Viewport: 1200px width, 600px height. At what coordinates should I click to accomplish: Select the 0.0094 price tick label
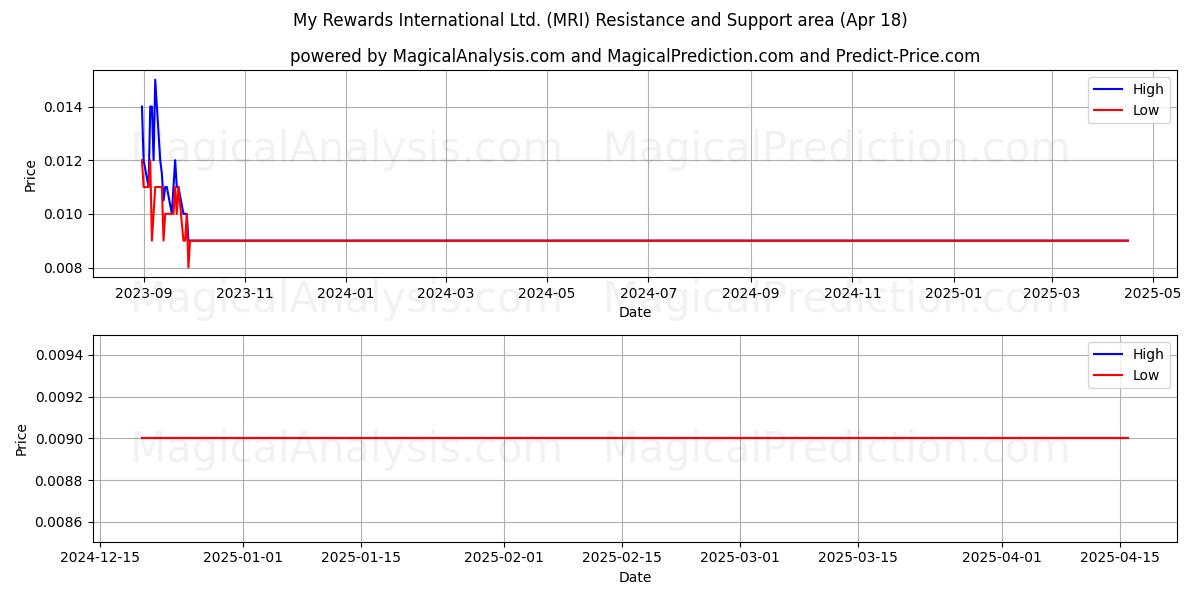pyautogui.click(x=61, y=355)
